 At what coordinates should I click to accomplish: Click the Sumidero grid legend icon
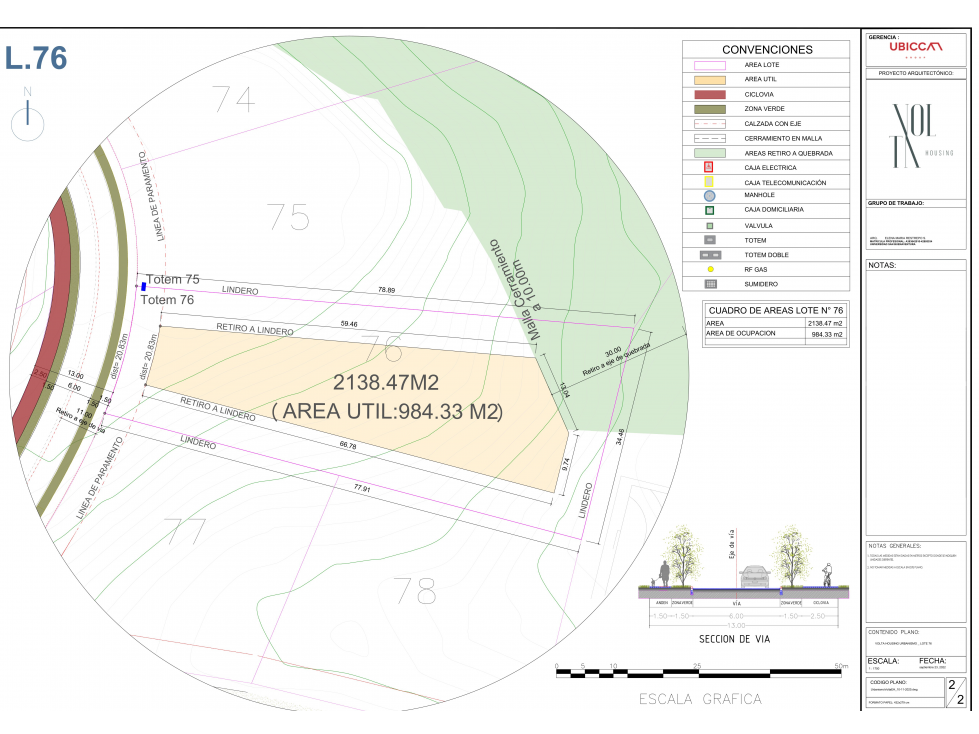tap(710, 284)
